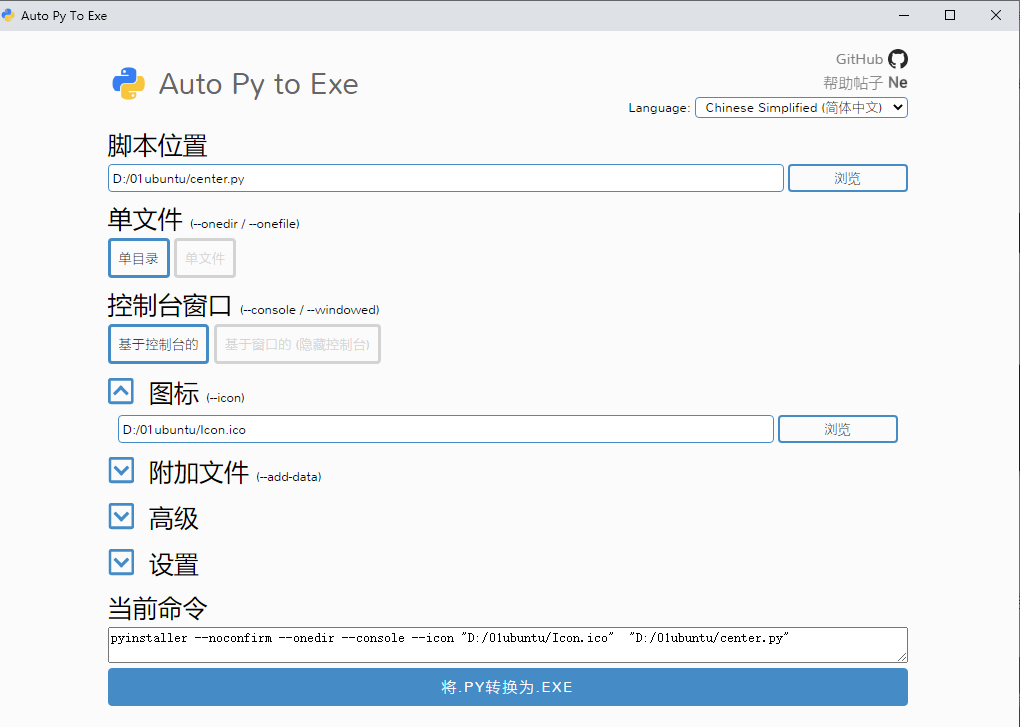Click the 将.PY转换为.EXE convert button
This screenshot has height=727, width=1020.
(x=507, y=687)
